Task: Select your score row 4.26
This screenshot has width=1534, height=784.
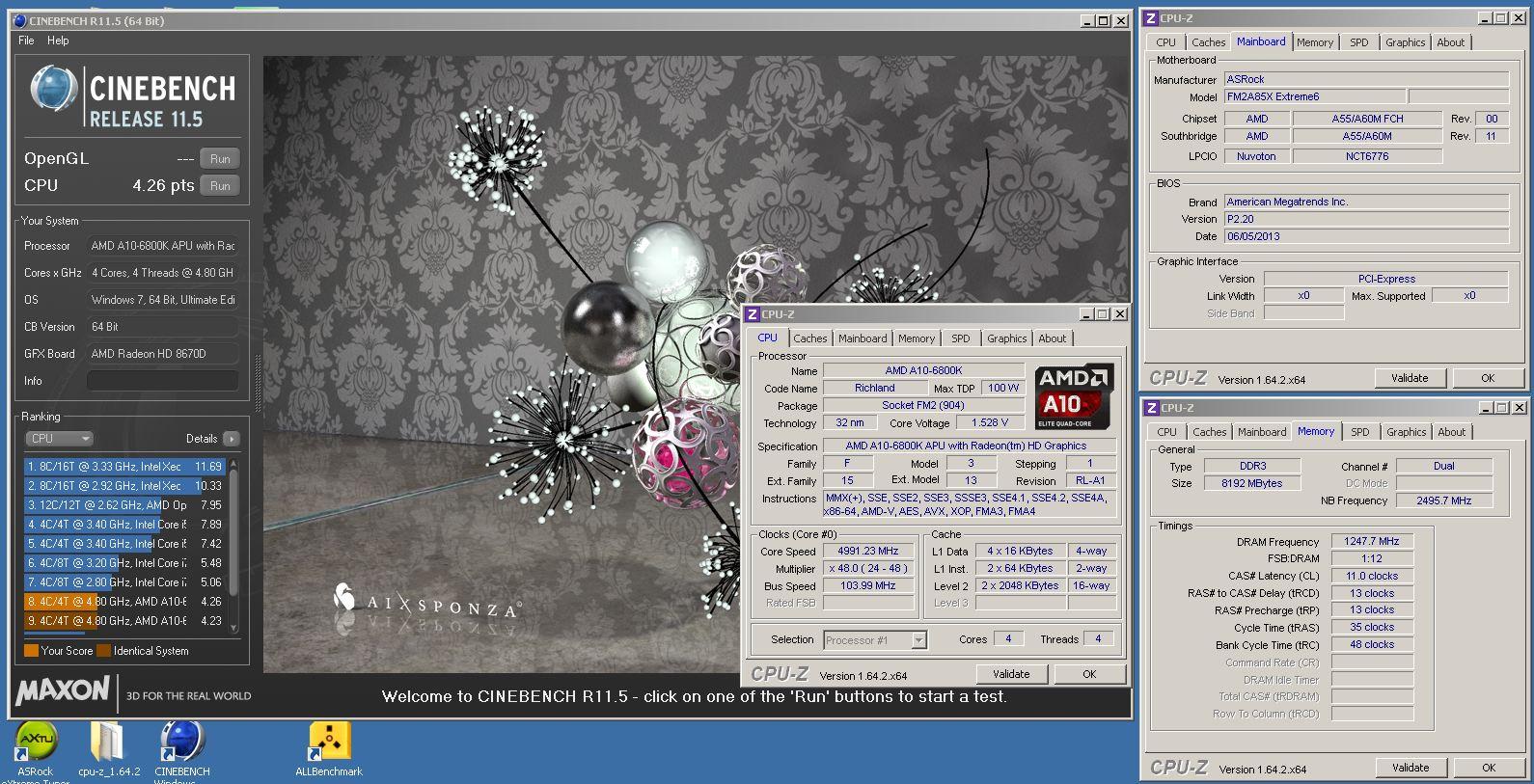Action: coord(124,602)
